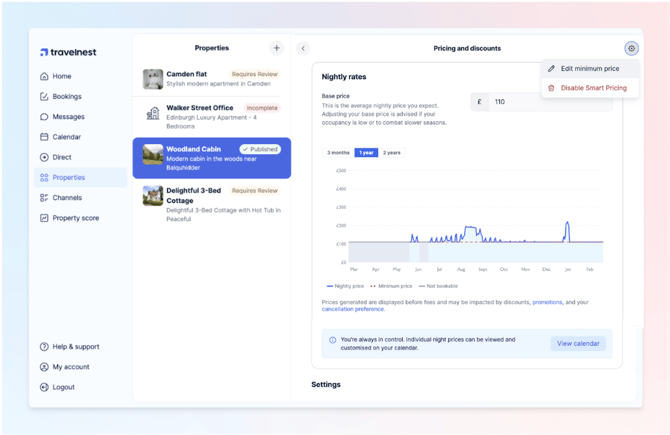Open Home from the sidebar
The width and height of the screenshot is (670, 435).
[80, 76]
